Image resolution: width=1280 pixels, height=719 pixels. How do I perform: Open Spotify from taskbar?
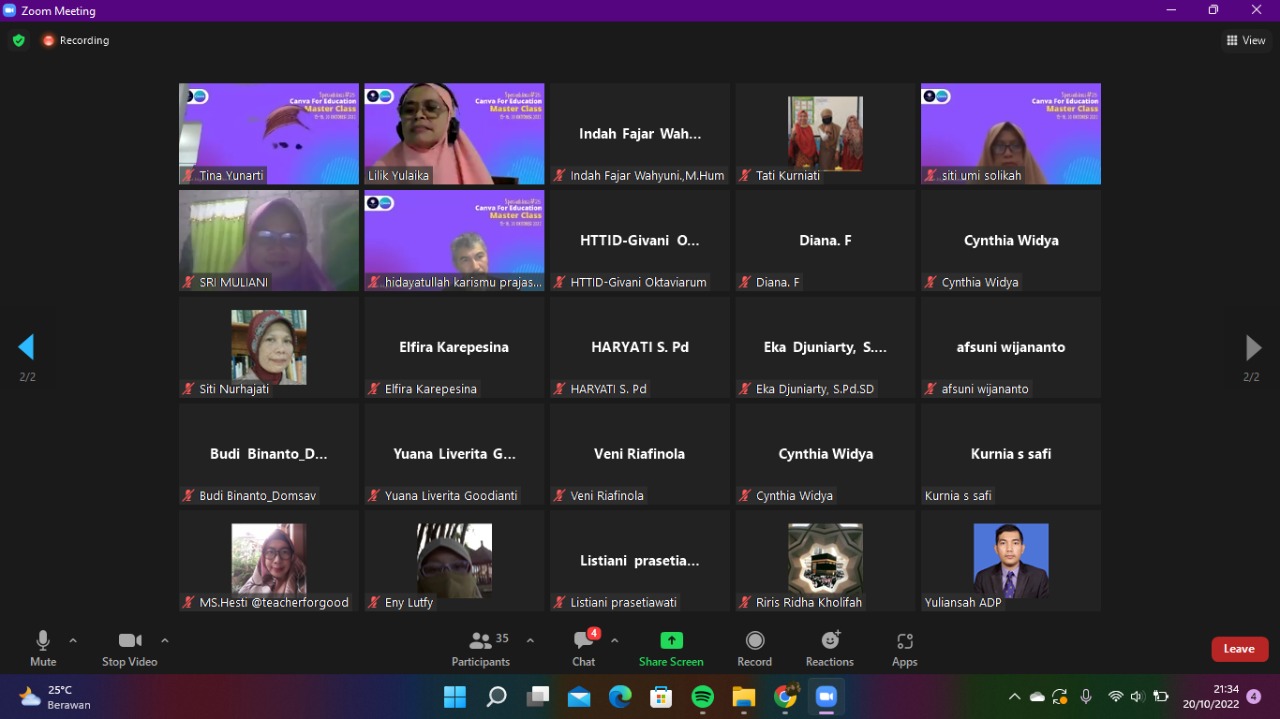[x=703, y=697]
